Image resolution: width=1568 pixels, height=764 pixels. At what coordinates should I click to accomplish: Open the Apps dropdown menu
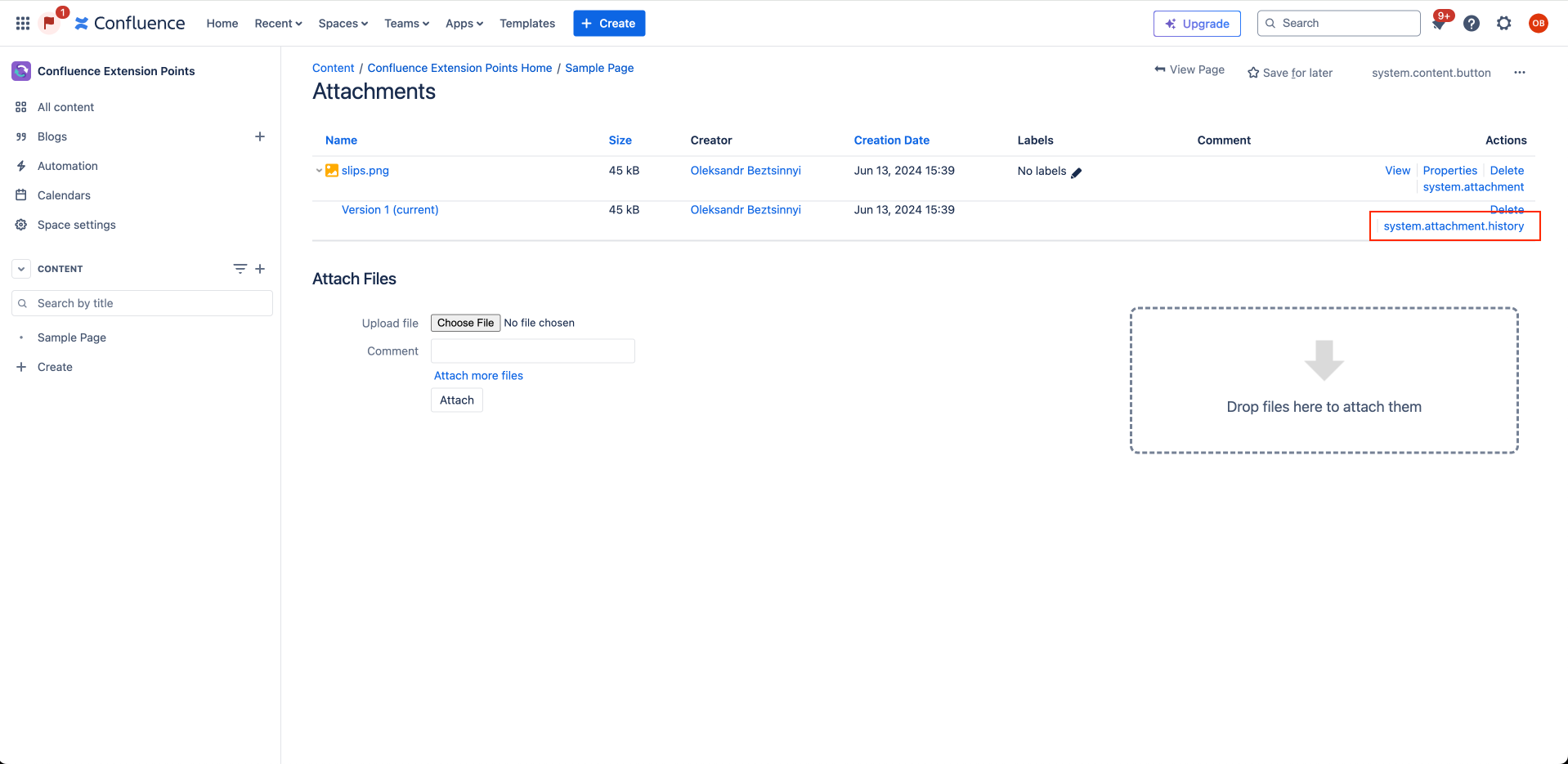coord(464,24)
